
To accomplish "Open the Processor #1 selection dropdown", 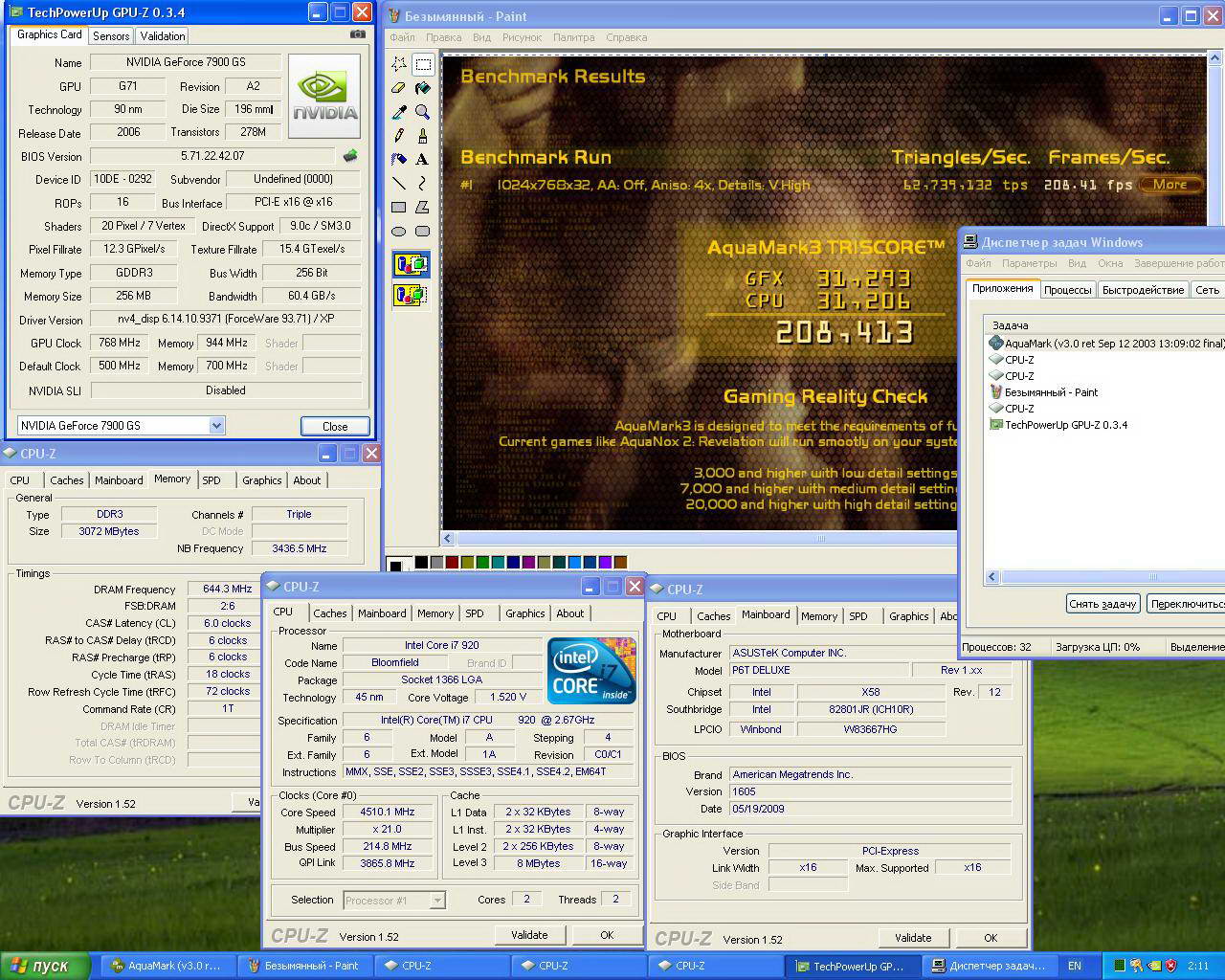I will 437,901.
